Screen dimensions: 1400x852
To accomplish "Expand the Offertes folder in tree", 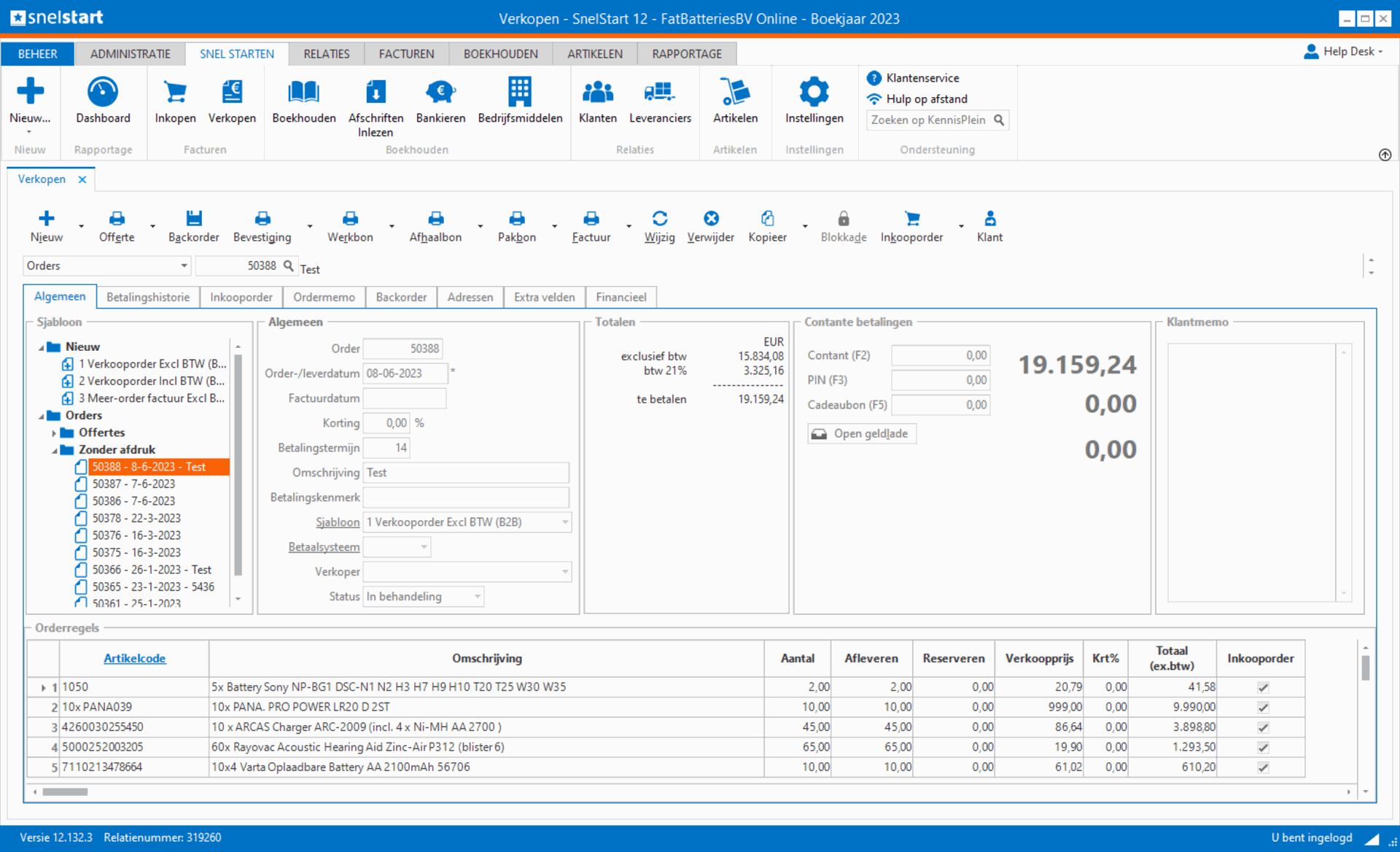I will pos(54,433).
